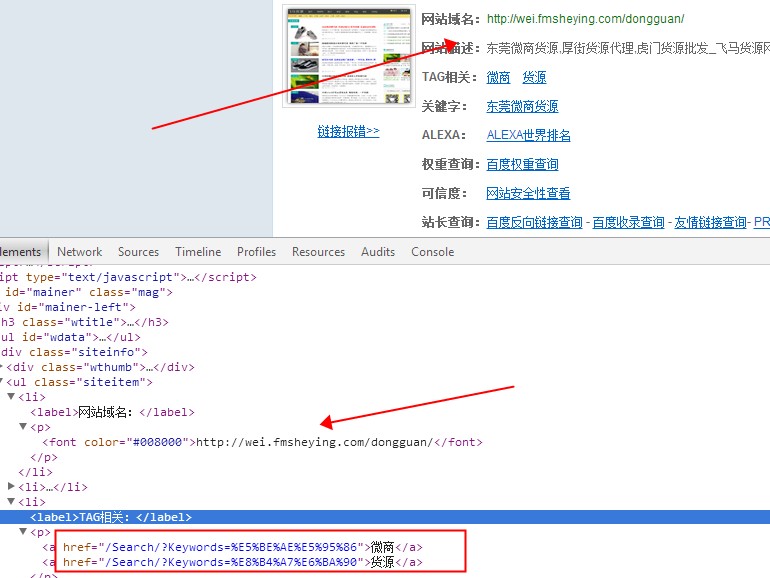Open the 百度反向链接查询 link
The image size is (770, 578).
point(534,222)
